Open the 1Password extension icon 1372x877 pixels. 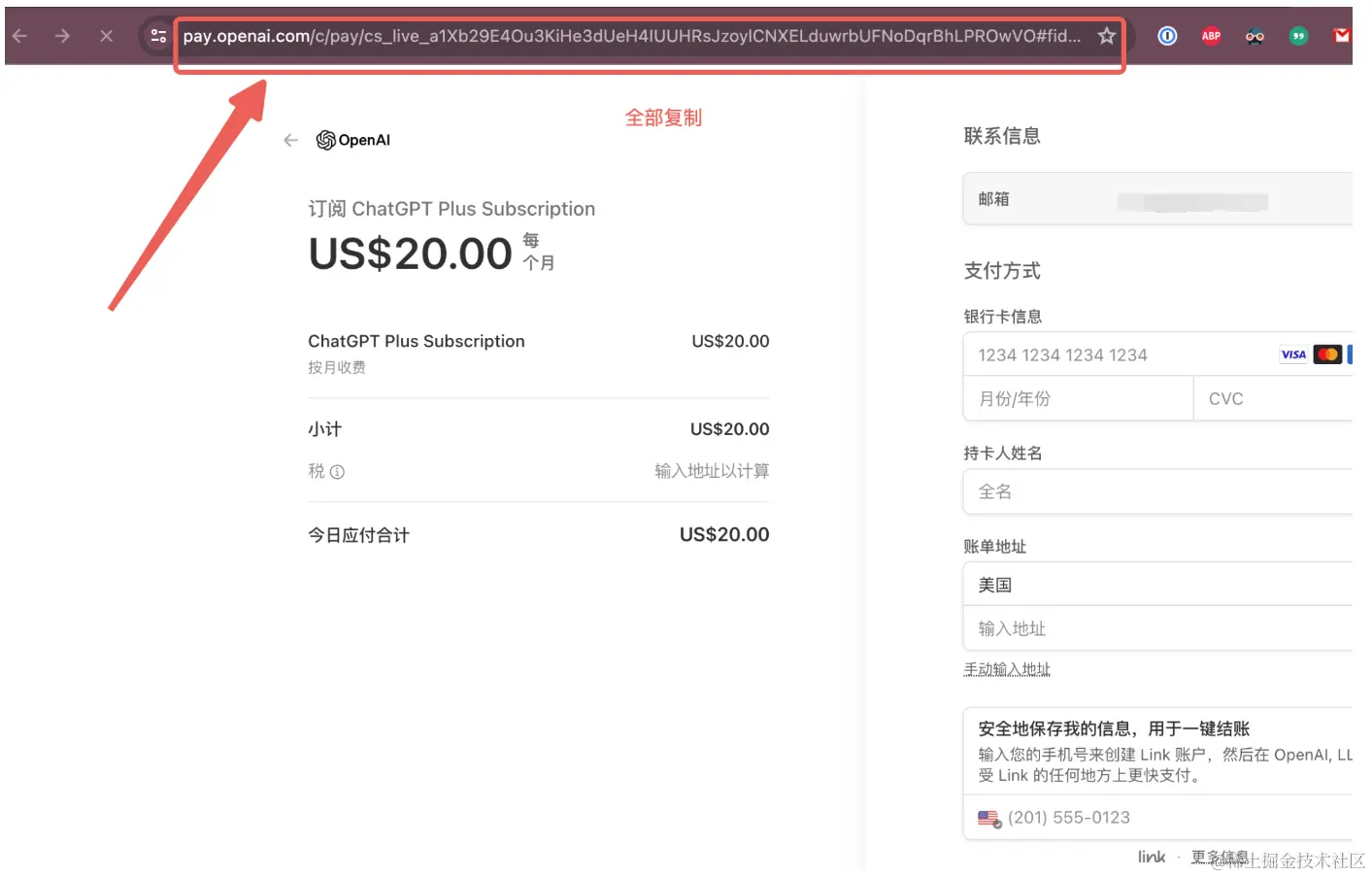1167,36
